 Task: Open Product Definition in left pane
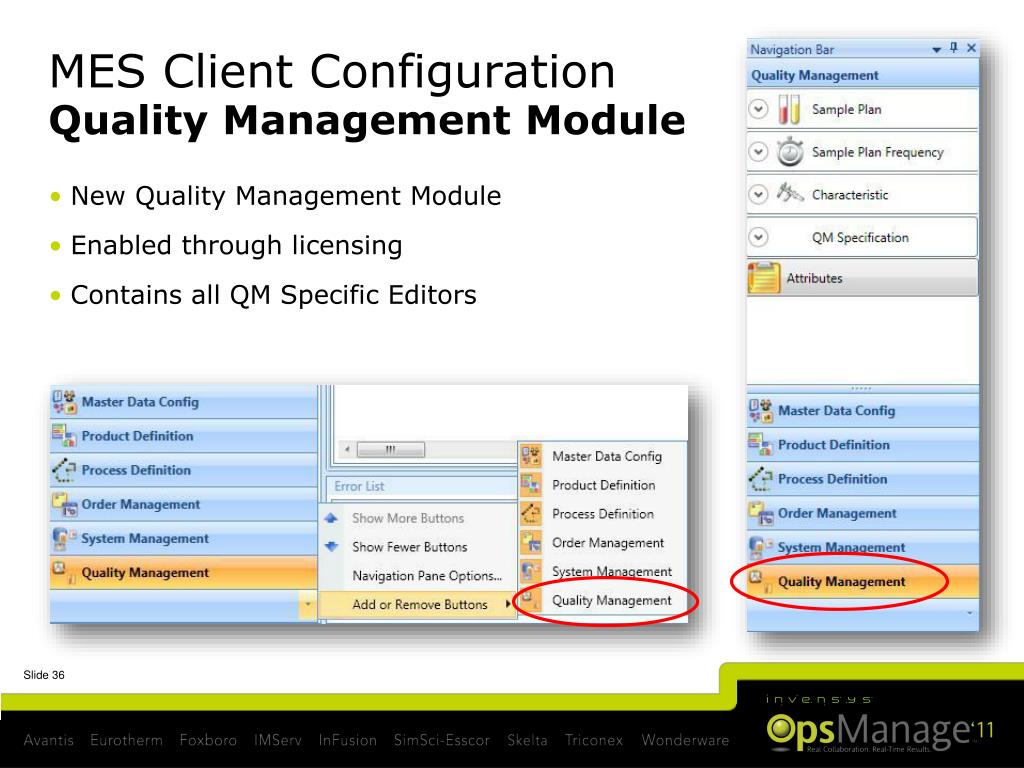click(x=184, y=436)
